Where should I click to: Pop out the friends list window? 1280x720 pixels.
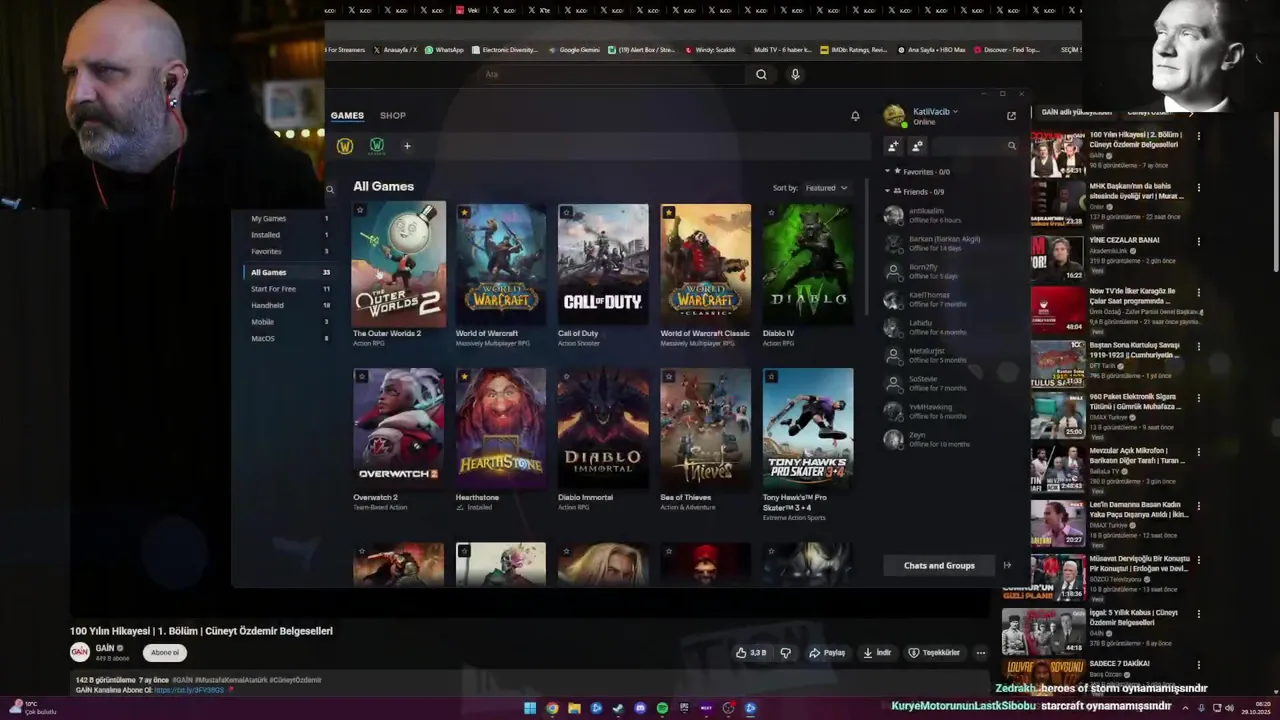pyautogui.click(x=1011, y=116)
